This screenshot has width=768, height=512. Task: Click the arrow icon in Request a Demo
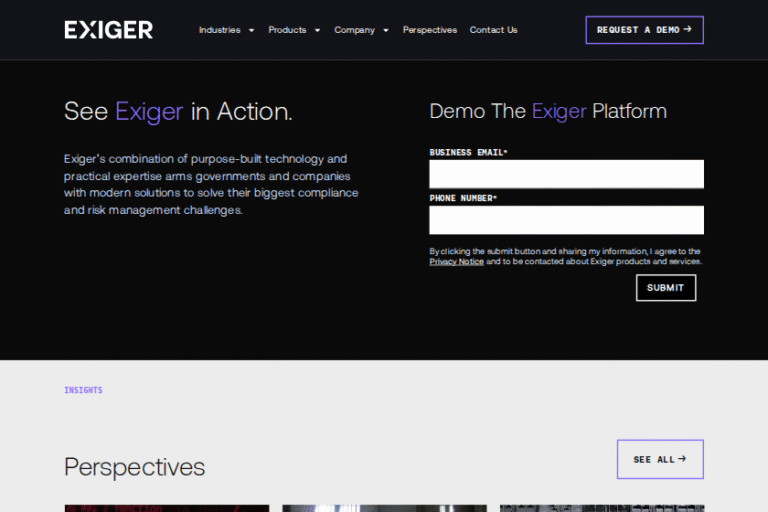click(x=688, y=29)
